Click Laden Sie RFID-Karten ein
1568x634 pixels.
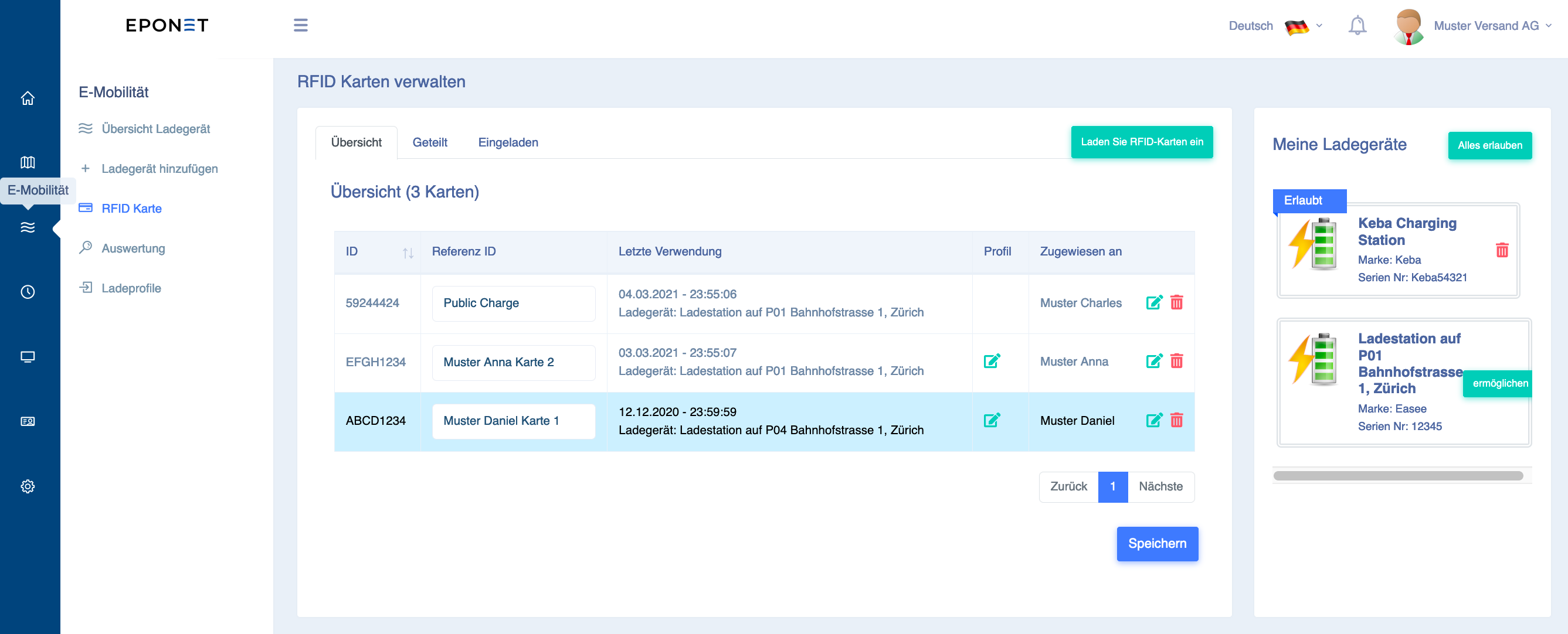coord(1141,142)
